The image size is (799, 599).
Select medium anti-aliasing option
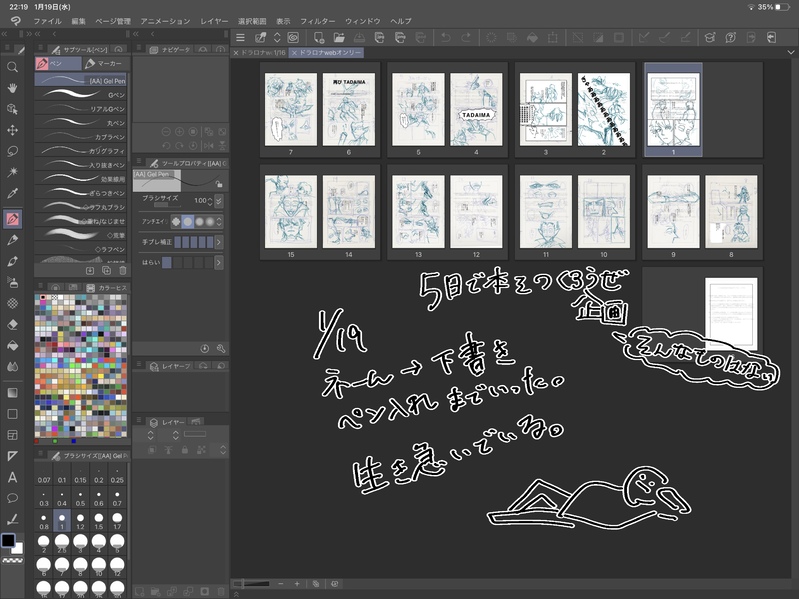pyautogui.click(x=199, y=222)
